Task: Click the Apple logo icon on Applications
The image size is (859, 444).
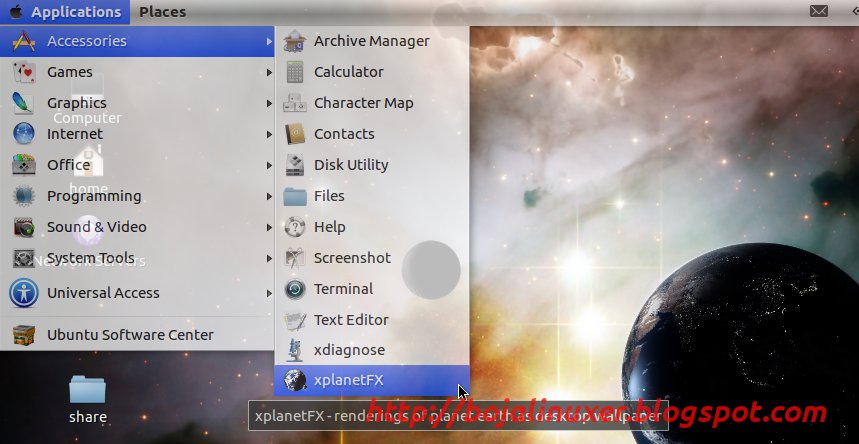Action: [x=16, y=12]
